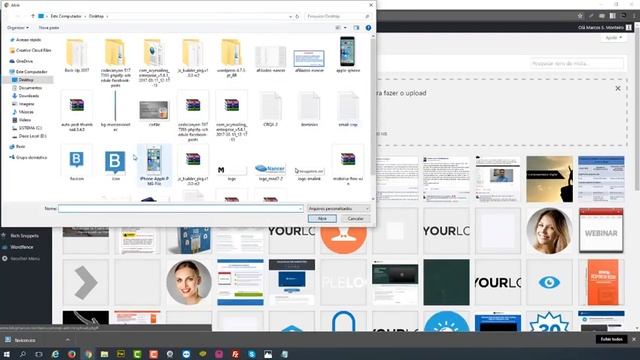Image resolution: width=640 pixels, height=360 pixels.
Task: Open File Explorer from the taskbar
Action: click(x=104, y=354)
